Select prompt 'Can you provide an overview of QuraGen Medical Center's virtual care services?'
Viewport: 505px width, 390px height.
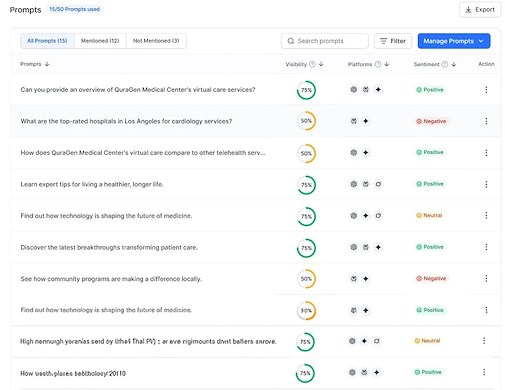138,90
